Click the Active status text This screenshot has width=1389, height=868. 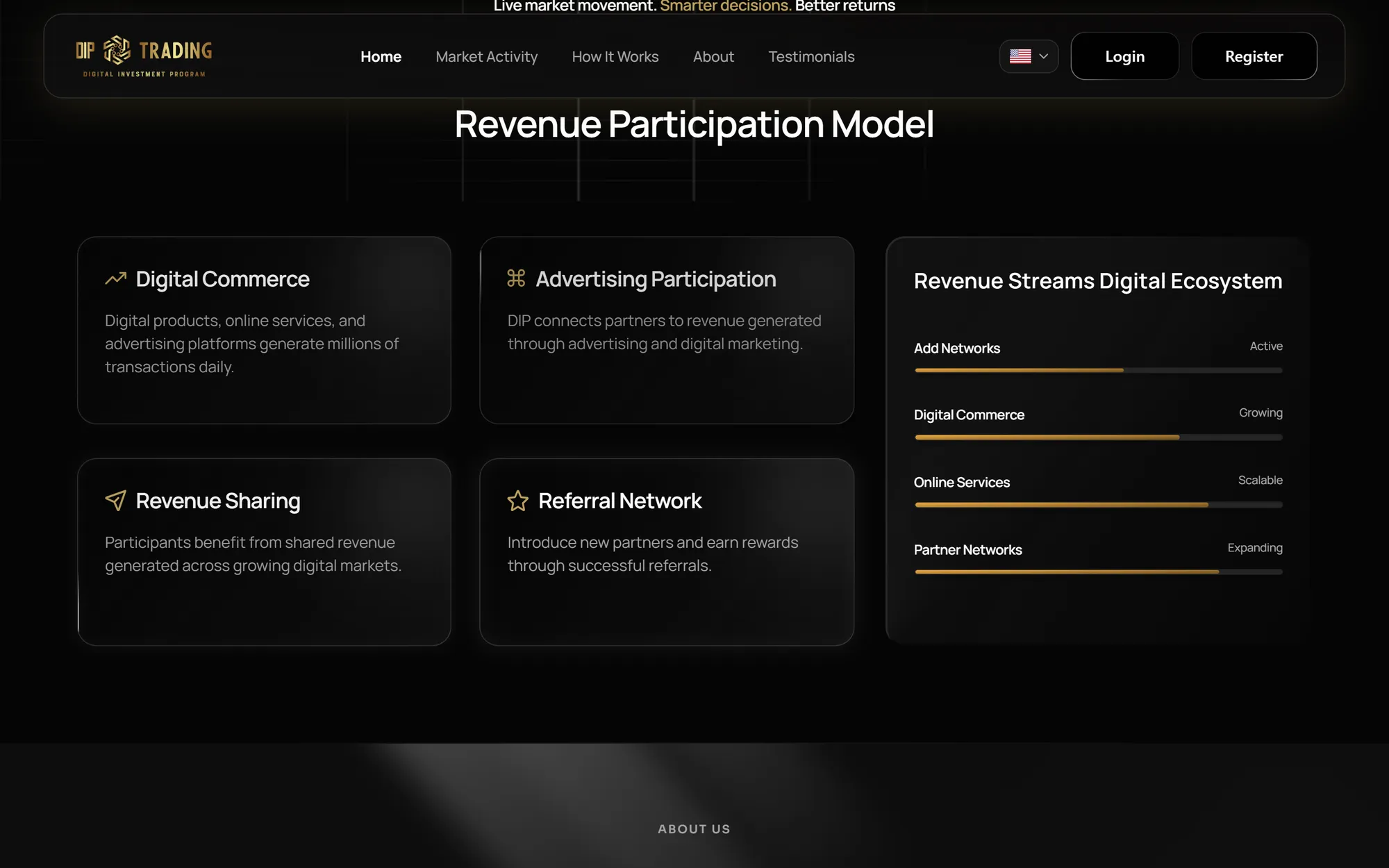tap(1266, 346)
